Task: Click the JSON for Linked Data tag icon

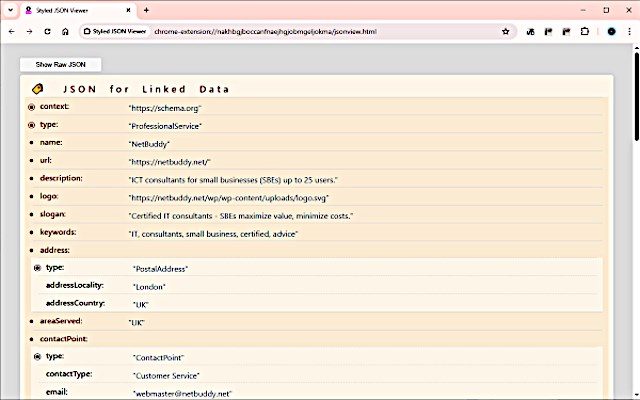Action: coord(38,89)
